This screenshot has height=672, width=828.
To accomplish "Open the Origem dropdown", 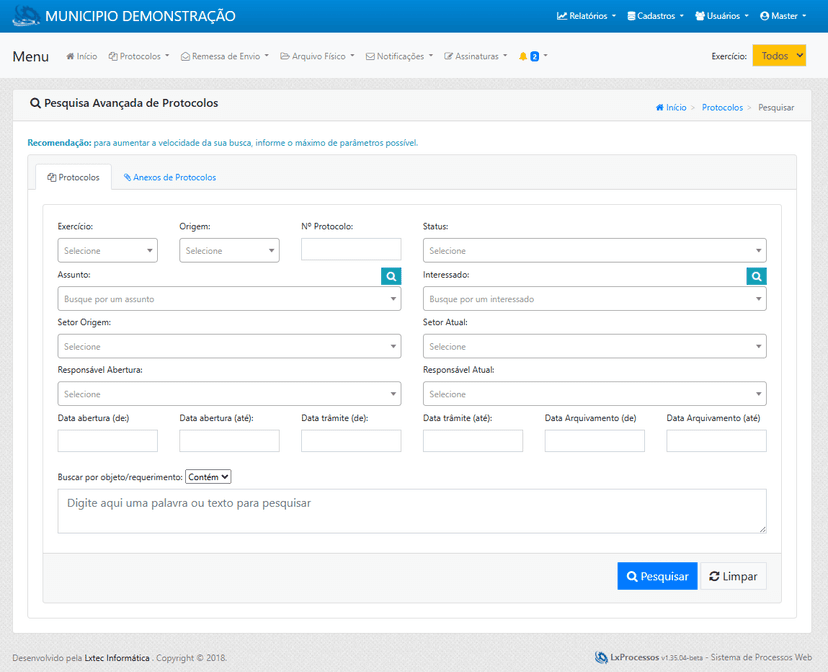I will [229, 250].
